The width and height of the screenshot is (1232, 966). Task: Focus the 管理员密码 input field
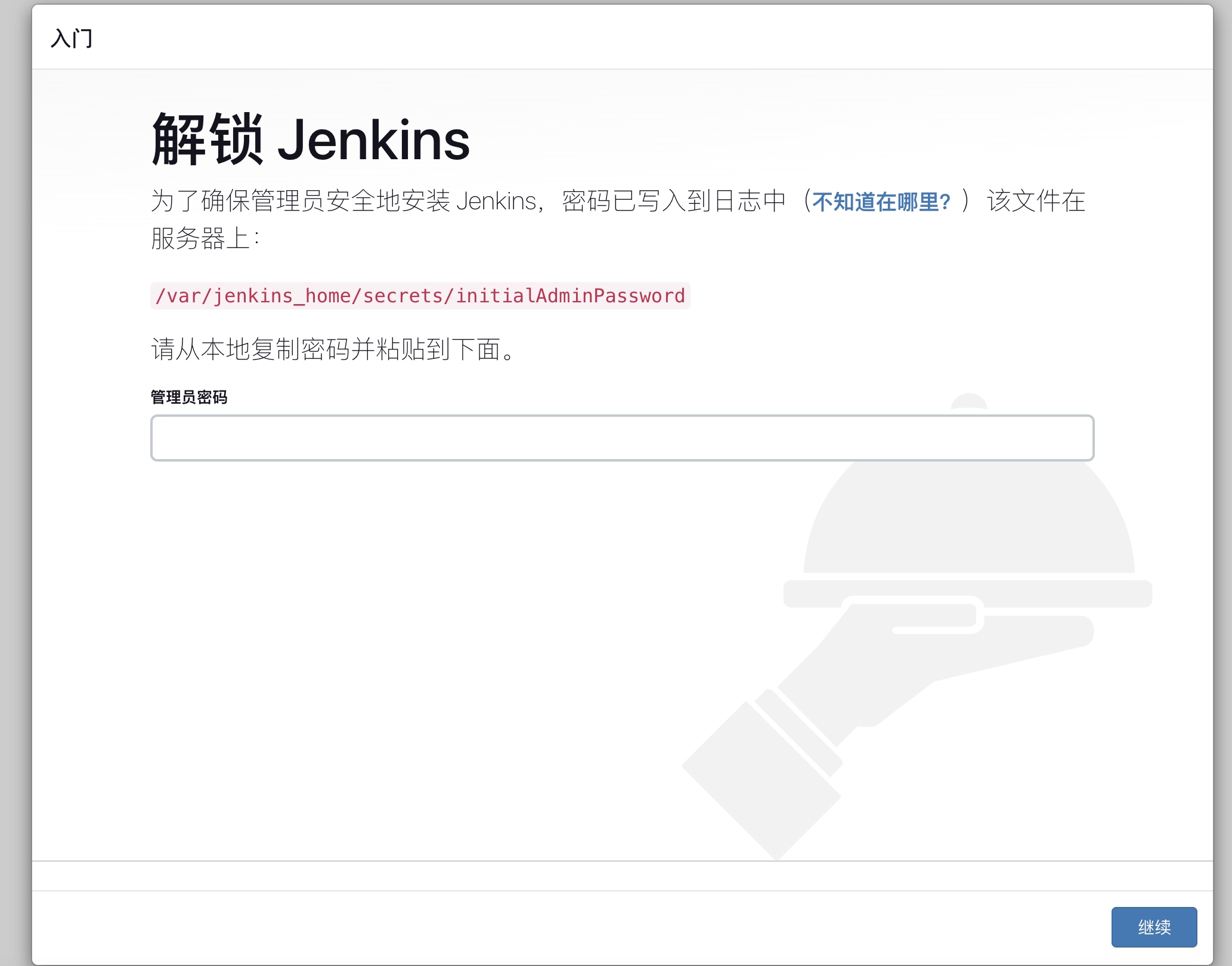click(x=621, y=438)
